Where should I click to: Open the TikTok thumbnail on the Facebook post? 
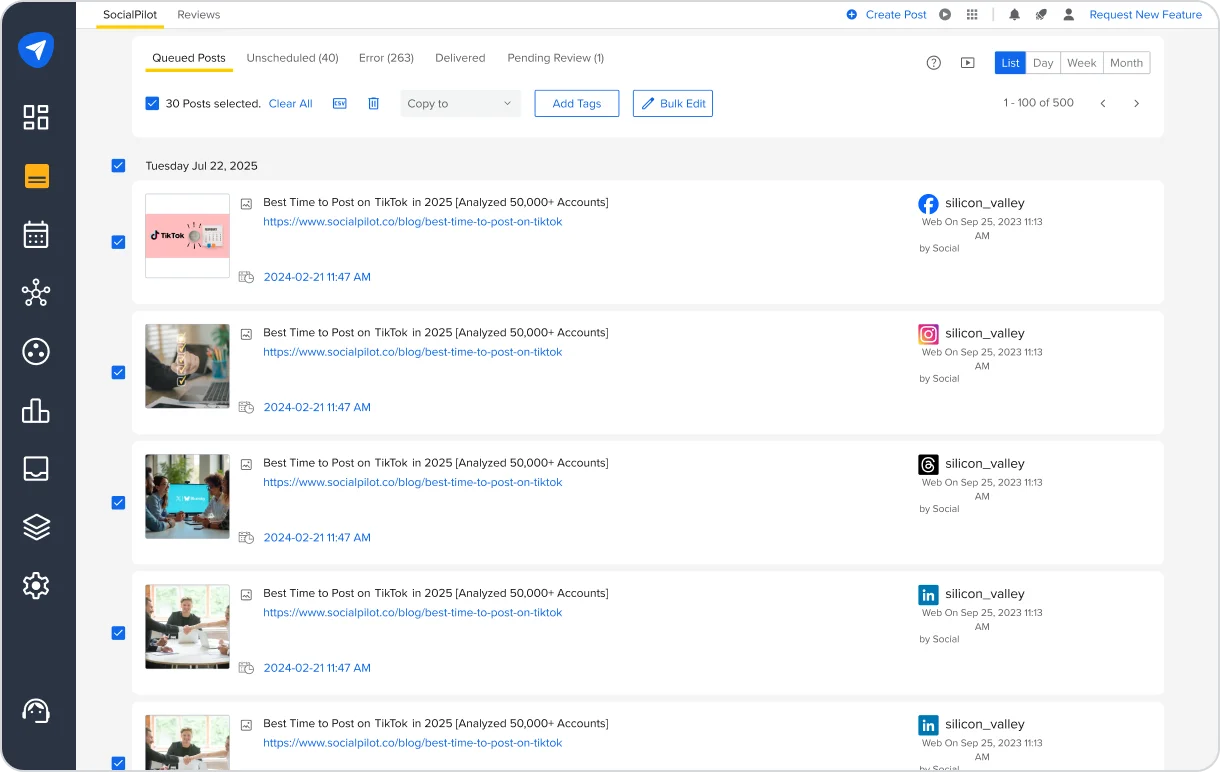187,236
